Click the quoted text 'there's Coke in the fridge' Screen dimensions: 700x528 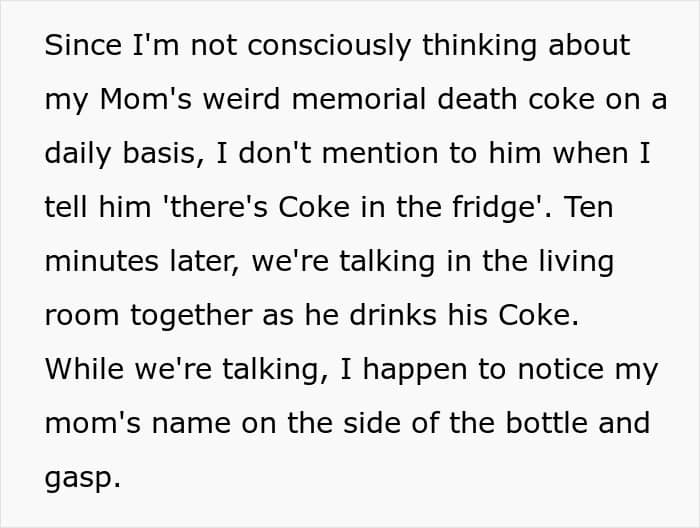tap(355, 208)
